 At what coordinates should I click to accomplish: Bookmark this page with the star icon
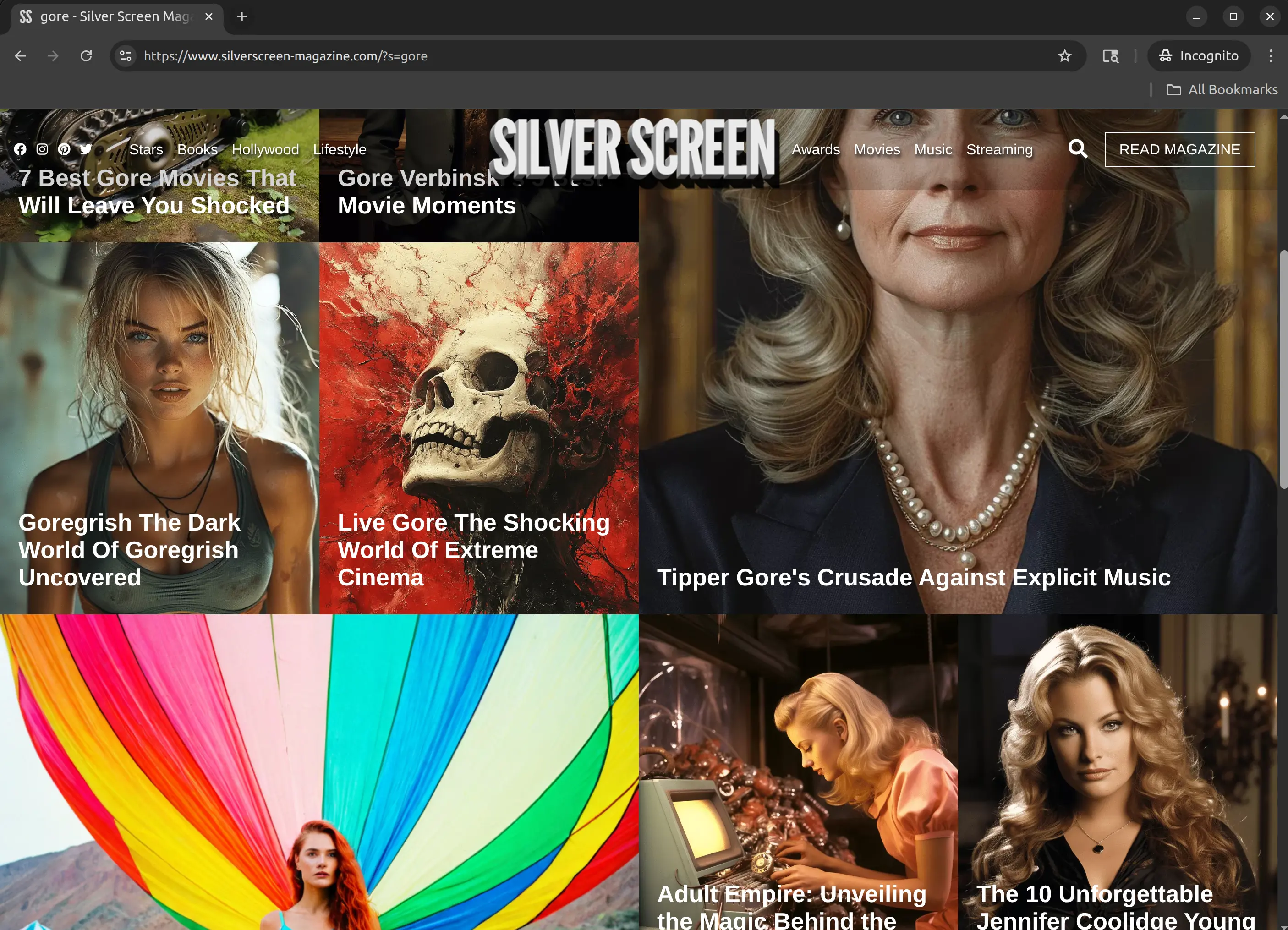[x=1064, y=55]
